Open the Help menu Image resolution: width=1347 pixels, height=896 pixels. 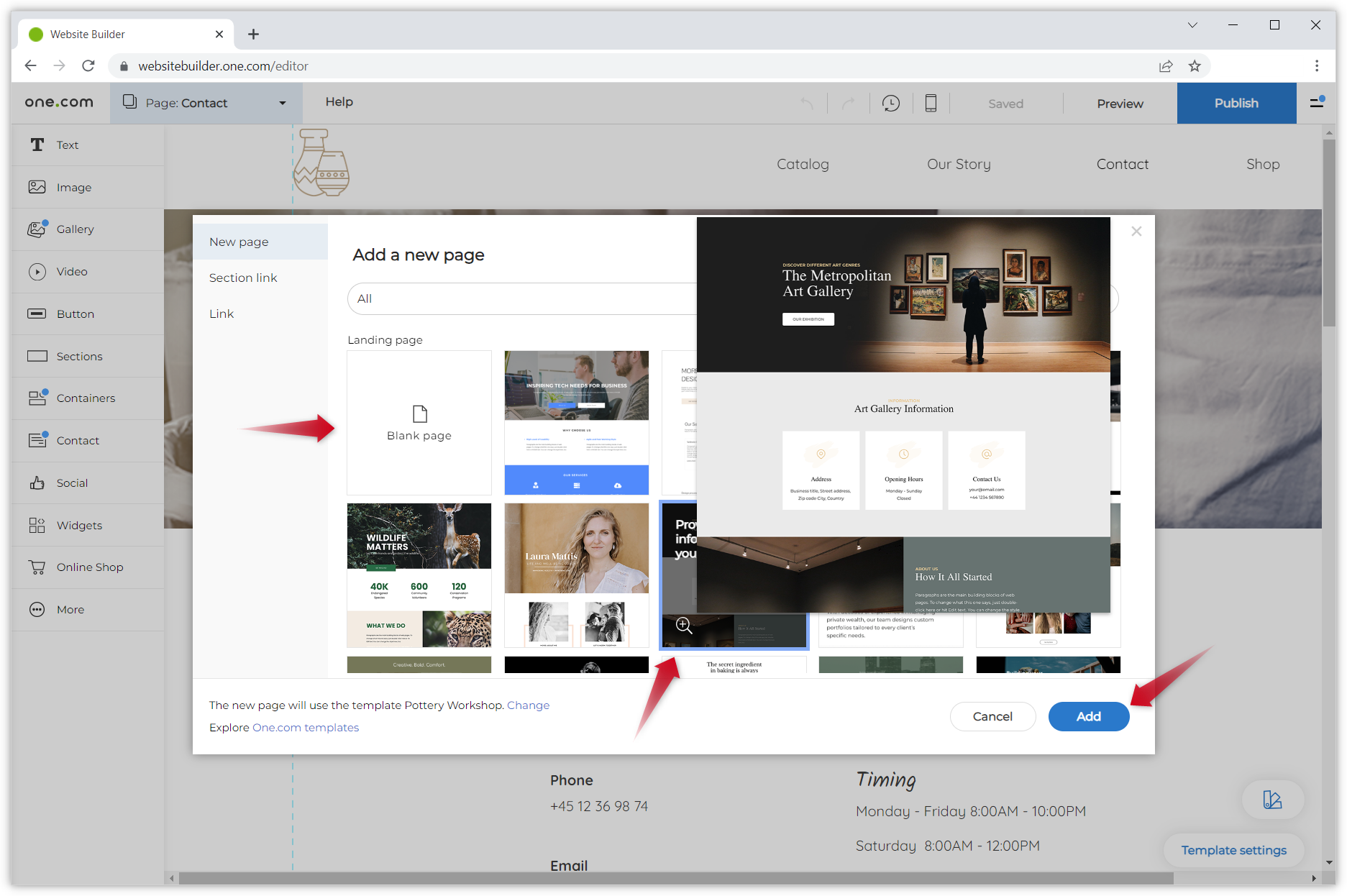tap(339, 102)
